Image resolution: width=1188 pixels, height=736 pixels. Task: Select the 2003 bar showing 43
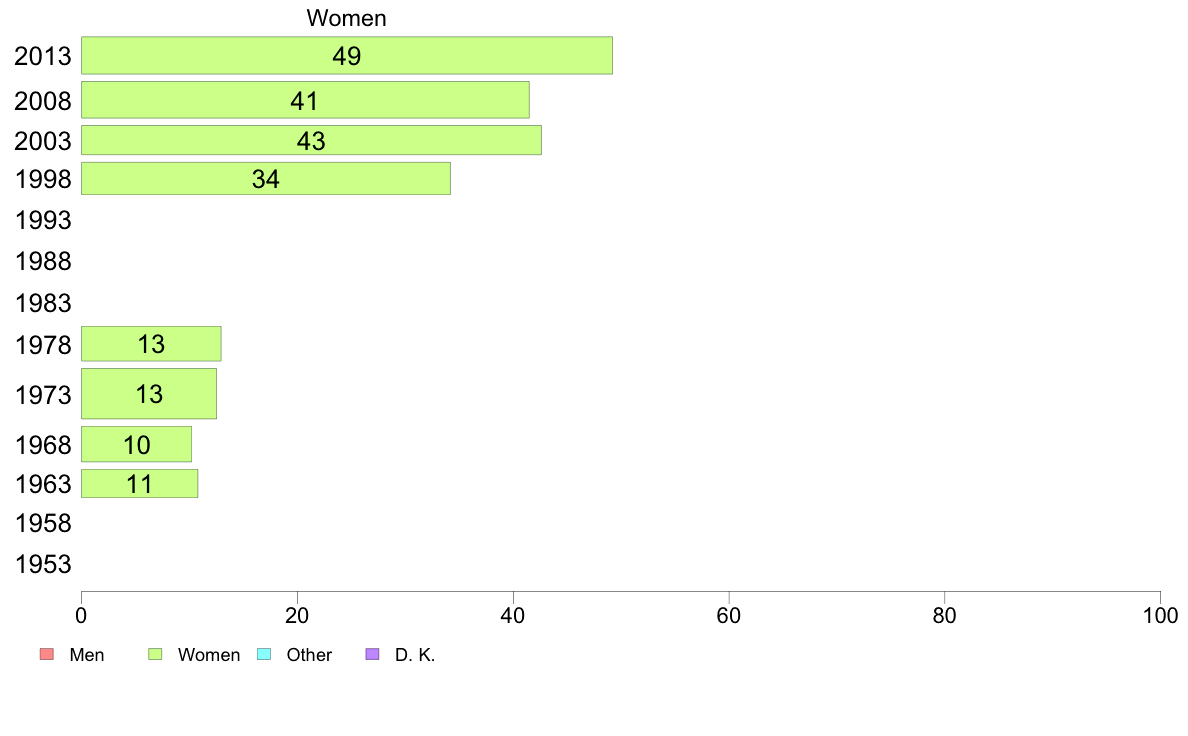coord(311,140)
